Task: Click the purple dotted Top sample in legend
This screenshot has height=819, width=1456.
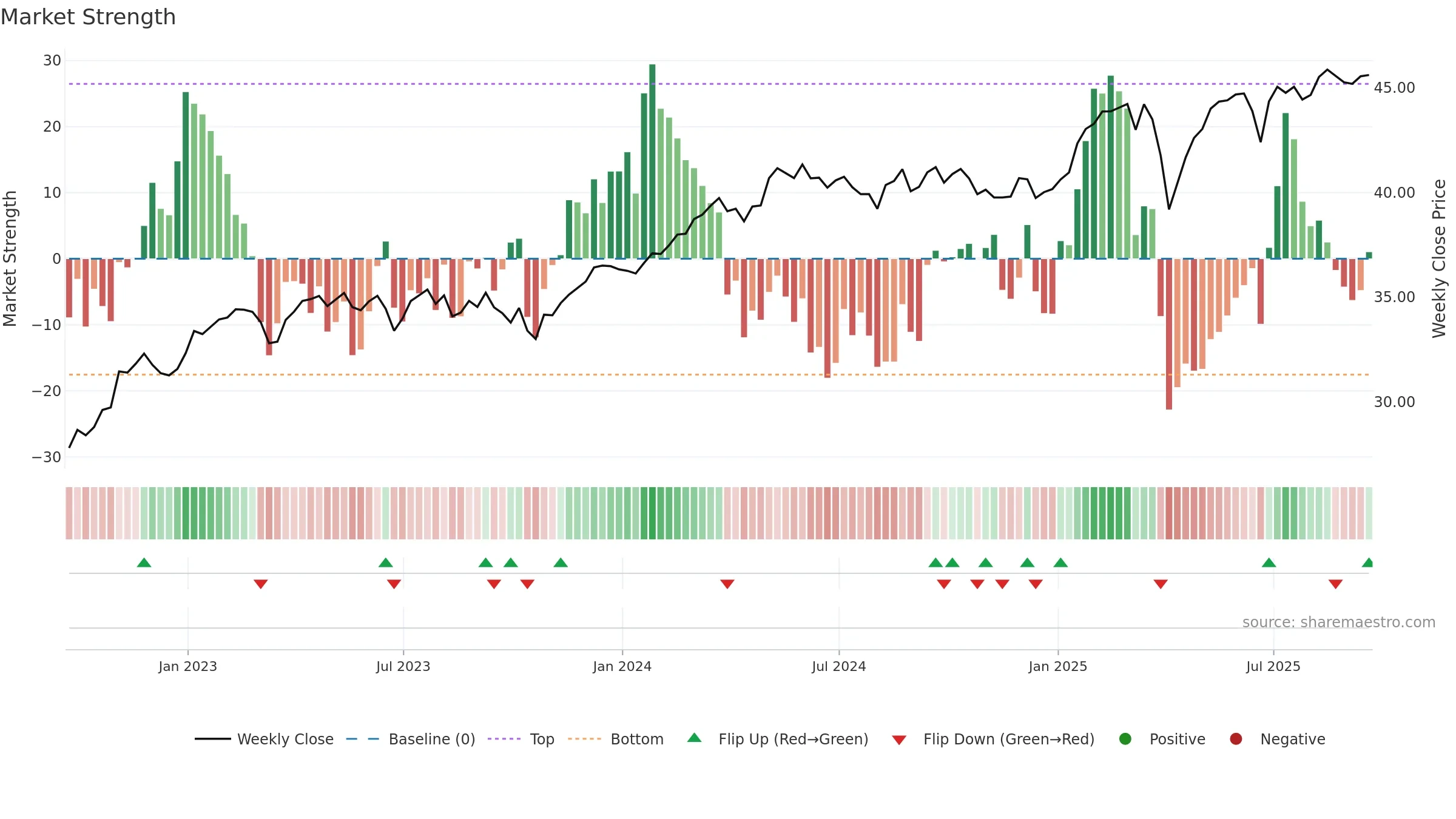Action: [504, 739]
